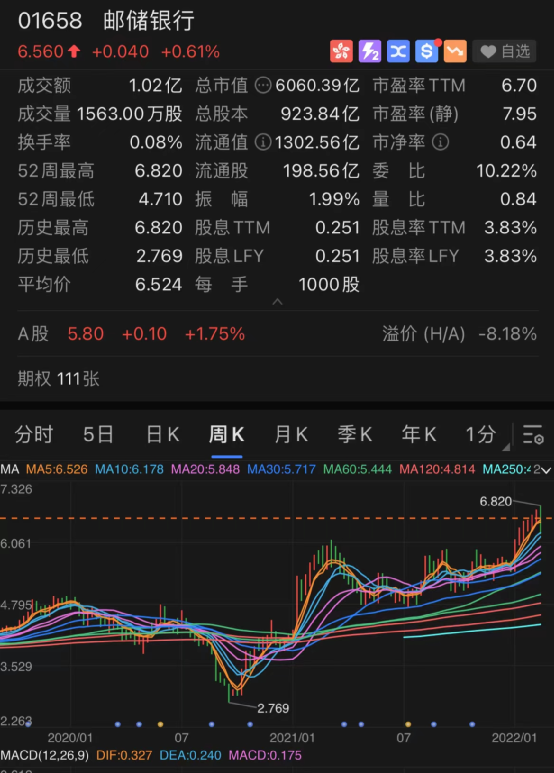554x773 pixels.
Task: Tap the 2.769 low price marker on chart
Action: coord(273,708)
